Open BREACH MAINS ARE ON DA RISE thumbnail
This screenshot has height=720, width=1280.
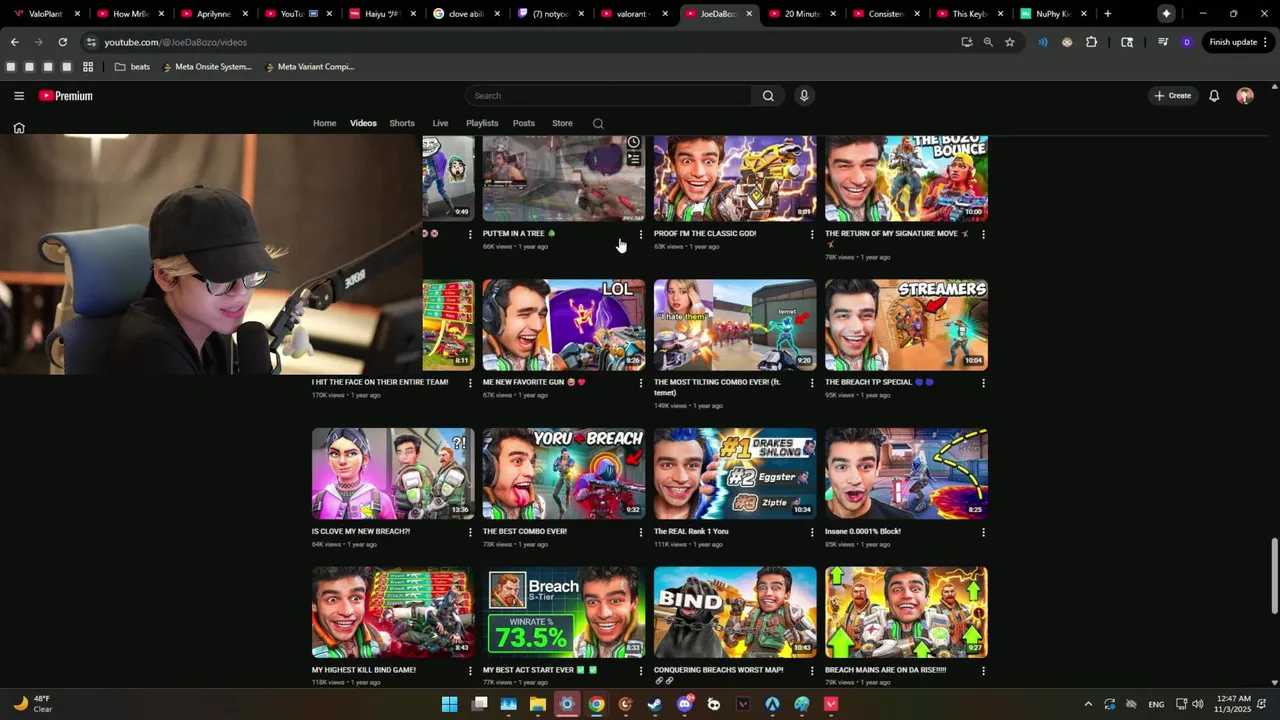click(906, 613)
